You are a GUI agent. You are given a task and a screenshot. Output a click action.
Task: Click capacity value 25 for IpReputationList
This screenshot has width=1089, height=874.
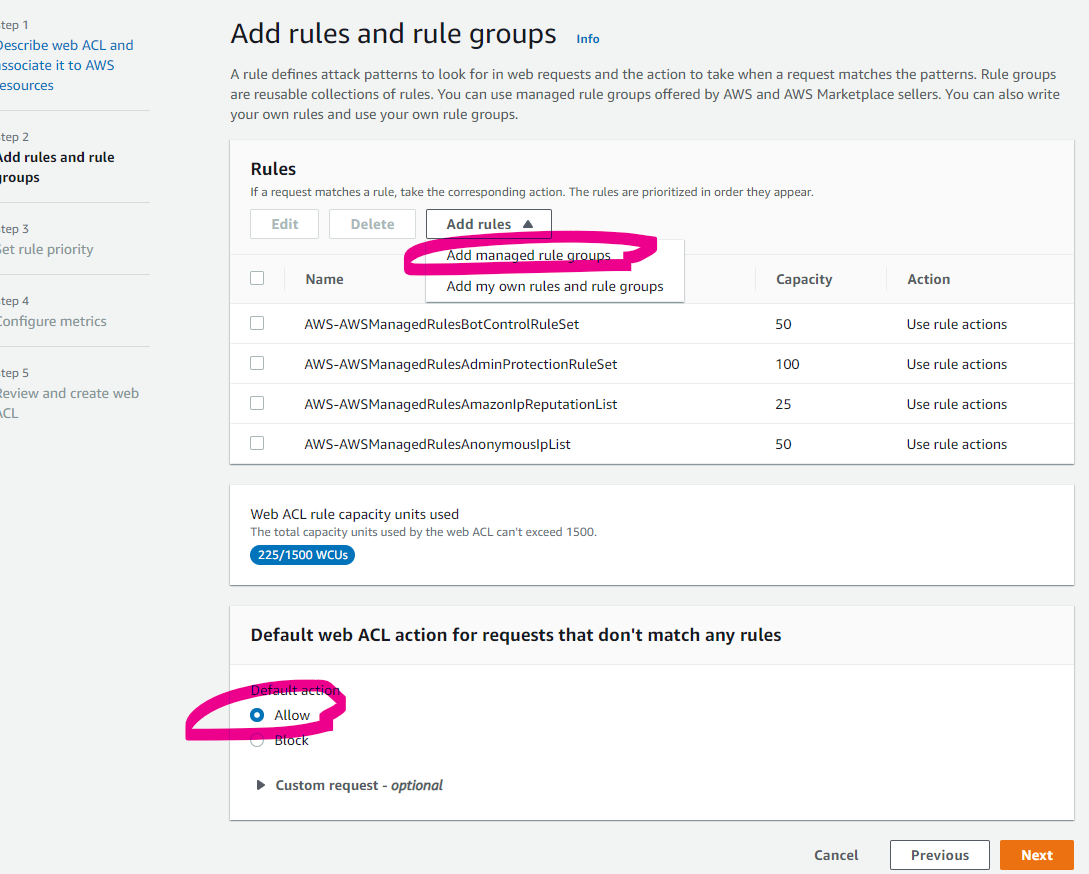783,404
